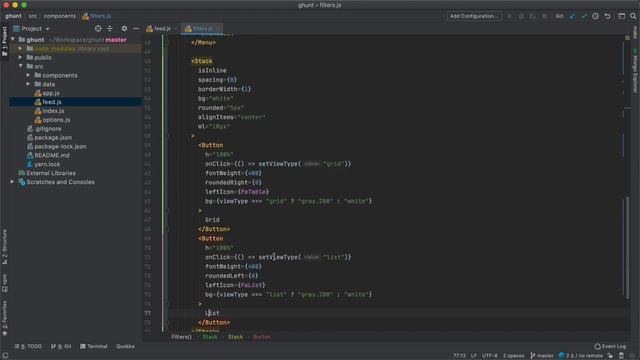The width and height of the screenshot is (640, 360).
Task: Collapse the src folder
Action: [x=20, y=66]
